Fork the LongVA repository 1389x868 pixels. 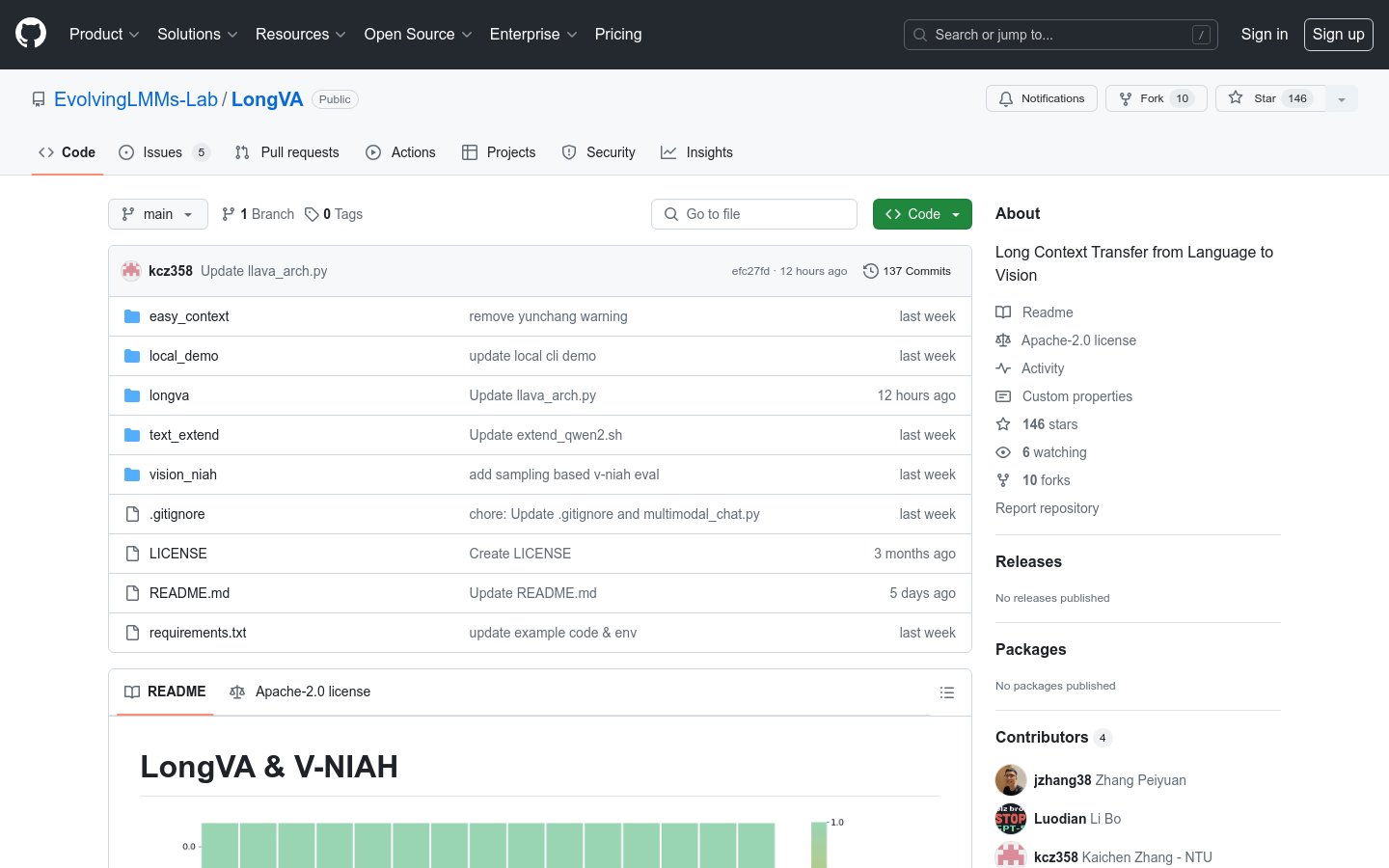click(1157, 98)
